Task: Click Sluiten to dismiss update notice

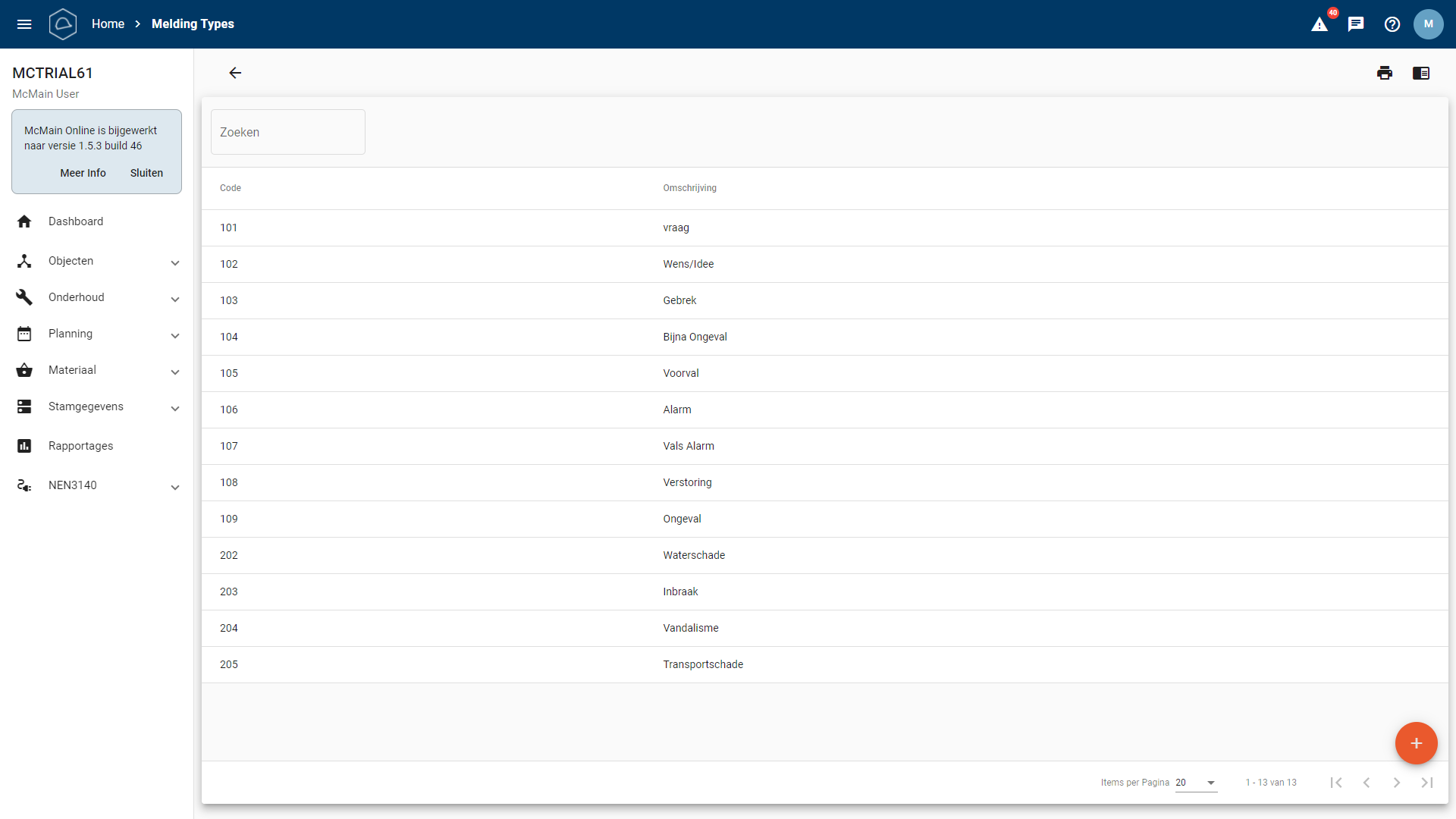Action: click(146, 173)
